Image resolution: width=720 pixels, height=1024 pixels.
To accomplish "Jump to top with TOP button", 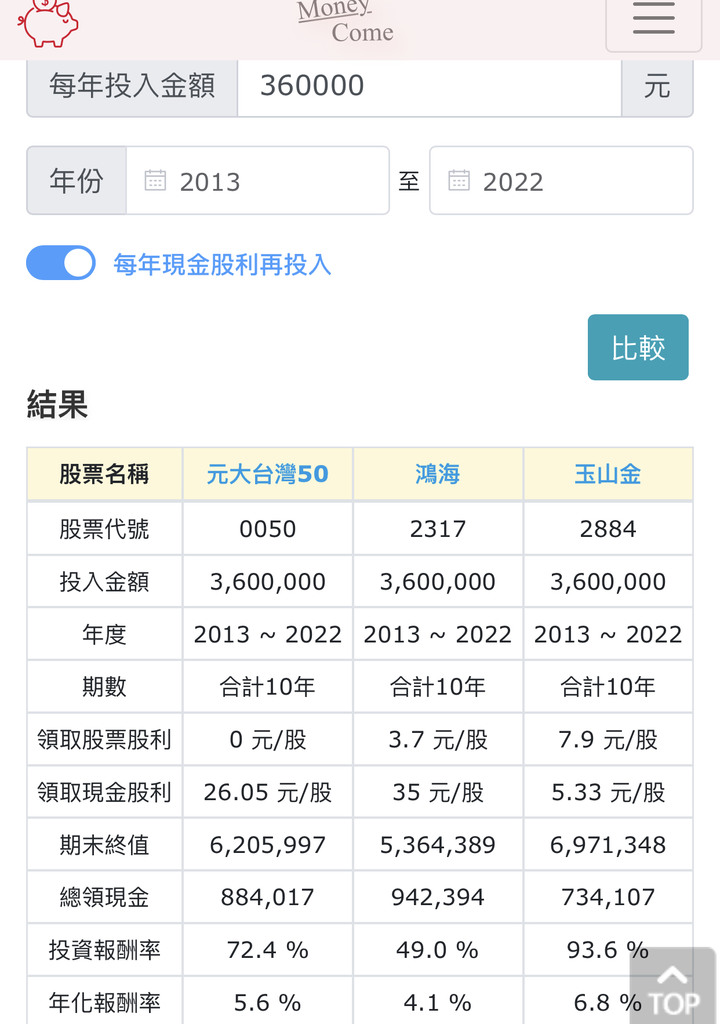I will pyautogui.click(x=673, y=987).
